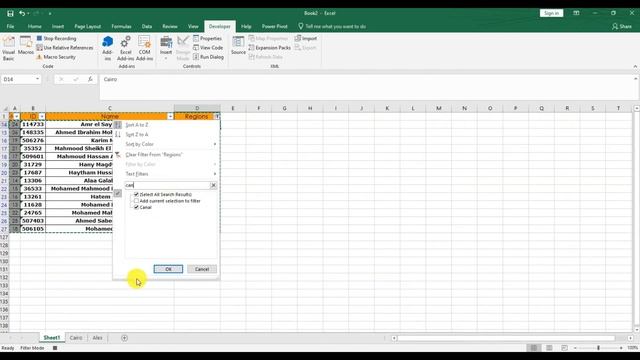Toggle Use Relative References
The image size is (640, 360).
pyautogui.click(x=64, y=48)
